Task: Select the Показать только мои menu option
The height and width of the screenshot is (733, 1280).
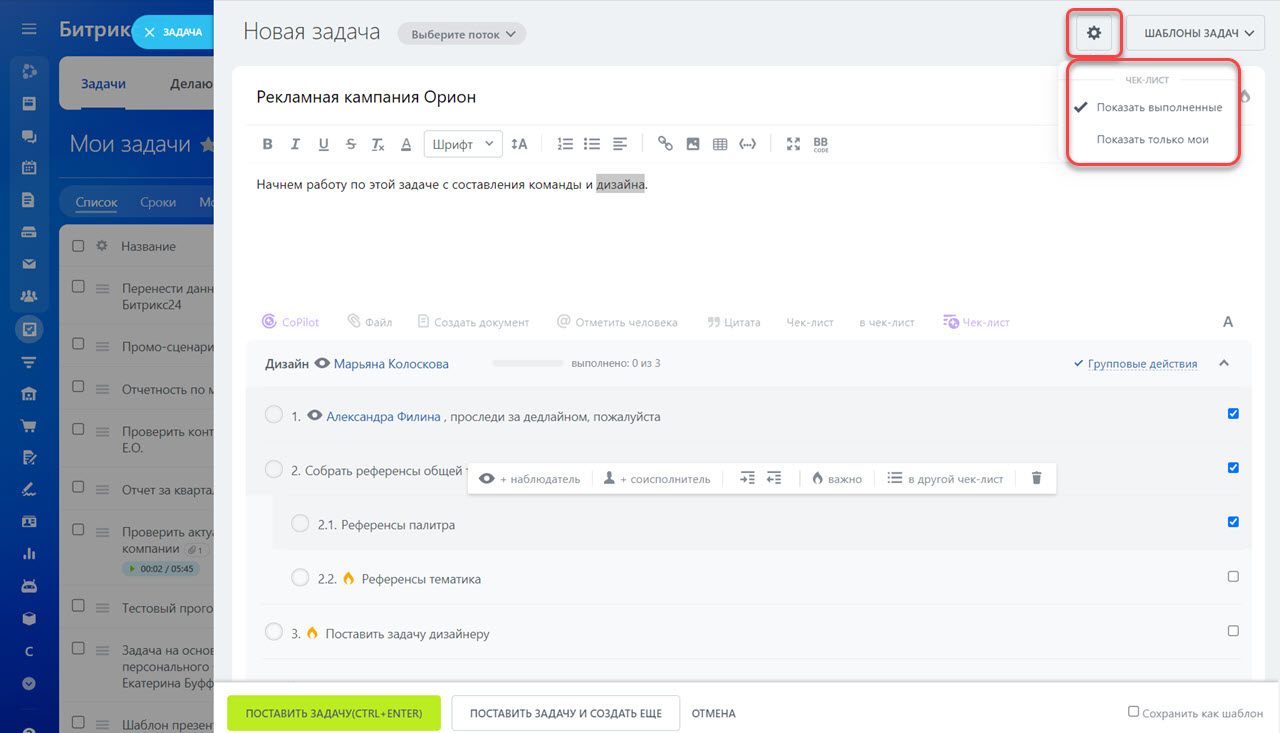Action: click(1152, 139)
